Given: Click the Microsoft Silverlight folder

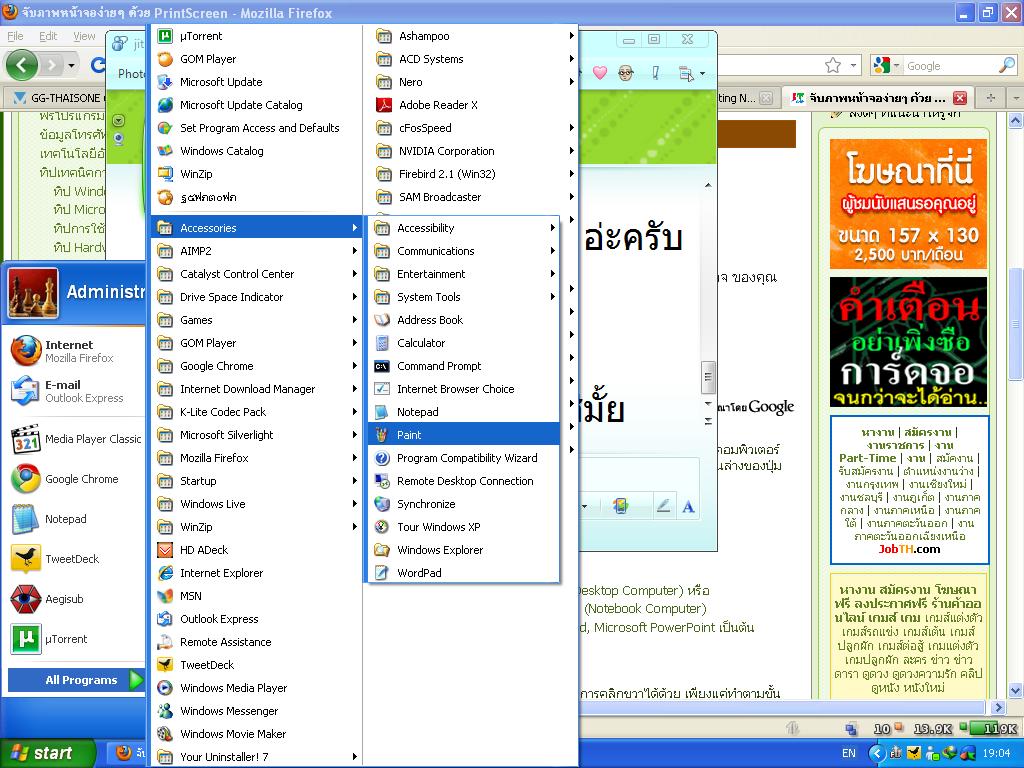Looking at the screenshot, I should click(257, 435).
